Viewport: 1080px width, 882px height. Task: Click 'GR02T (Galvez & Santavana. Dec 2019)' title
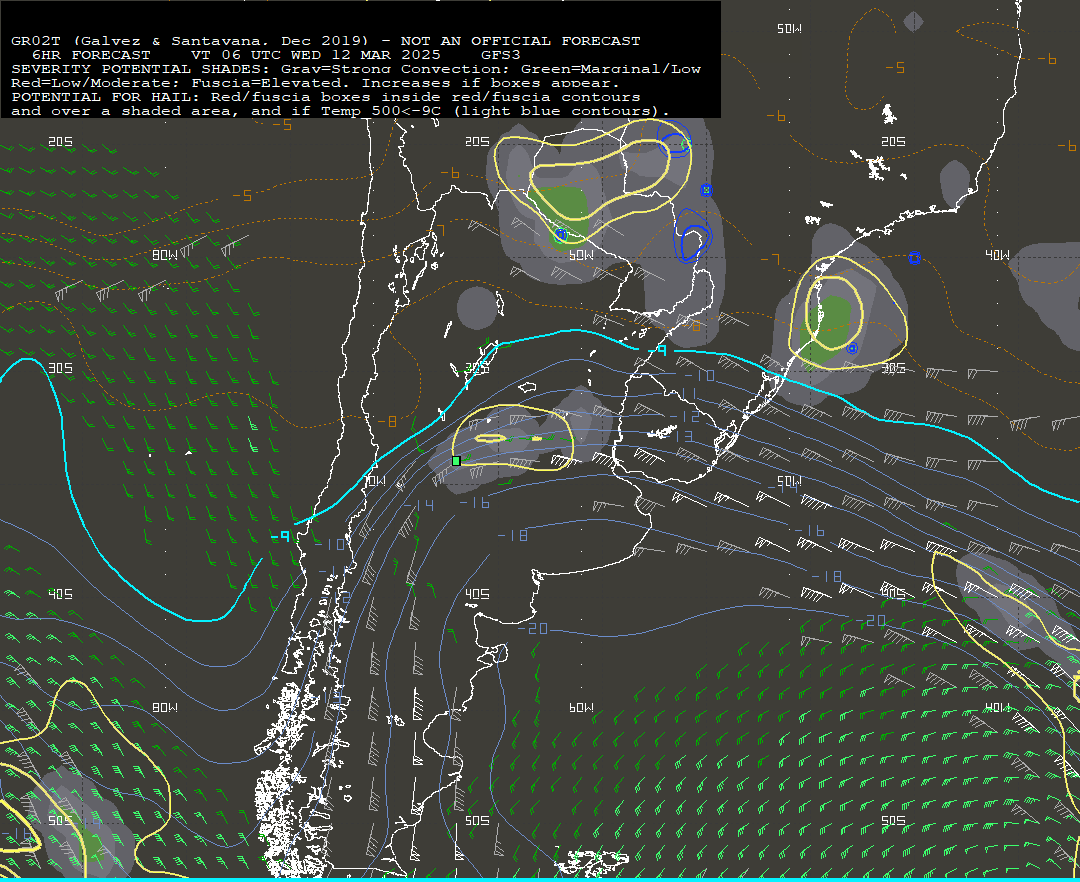point(189,41)
